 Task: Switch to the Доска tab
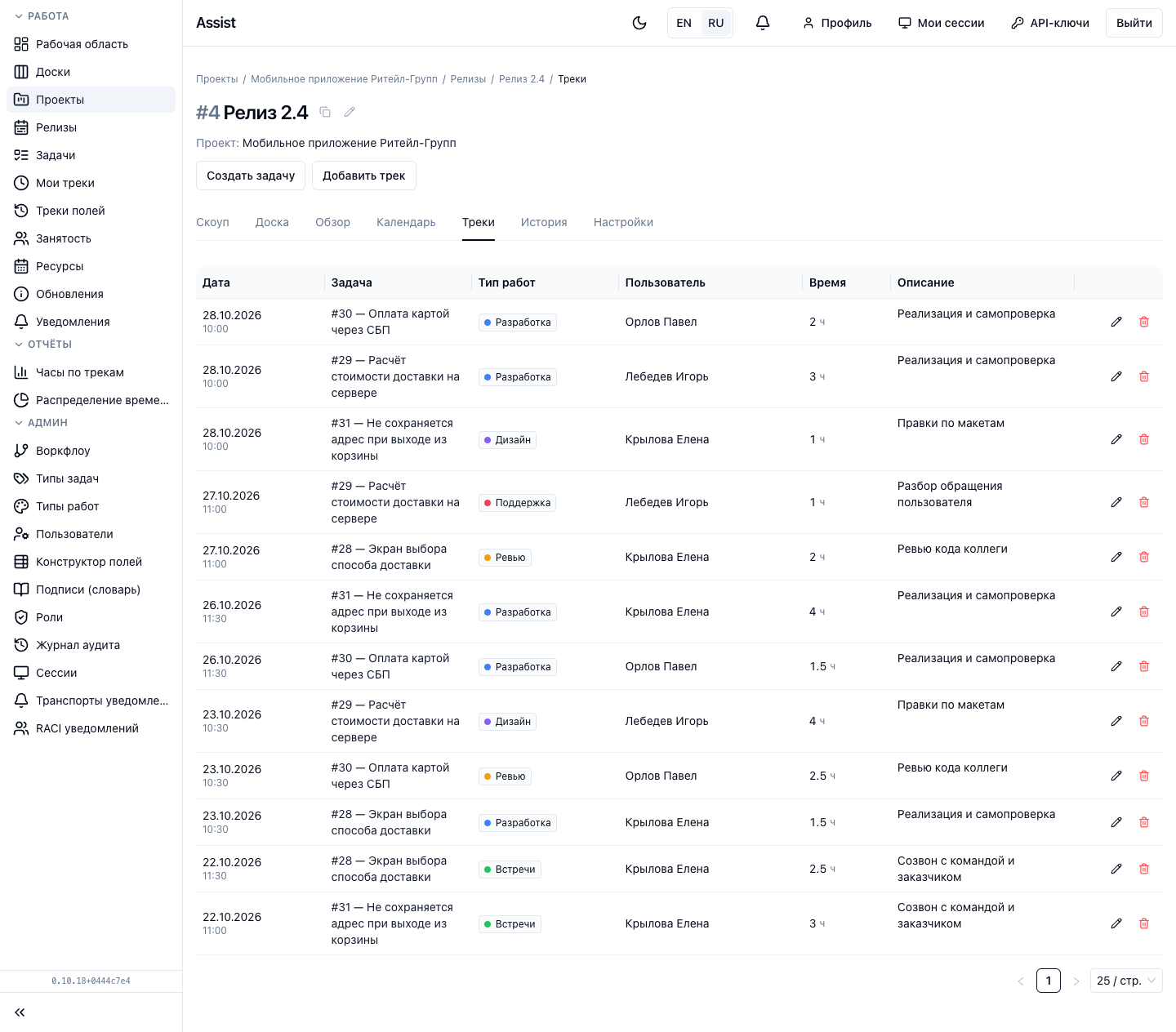pos(272,222)
